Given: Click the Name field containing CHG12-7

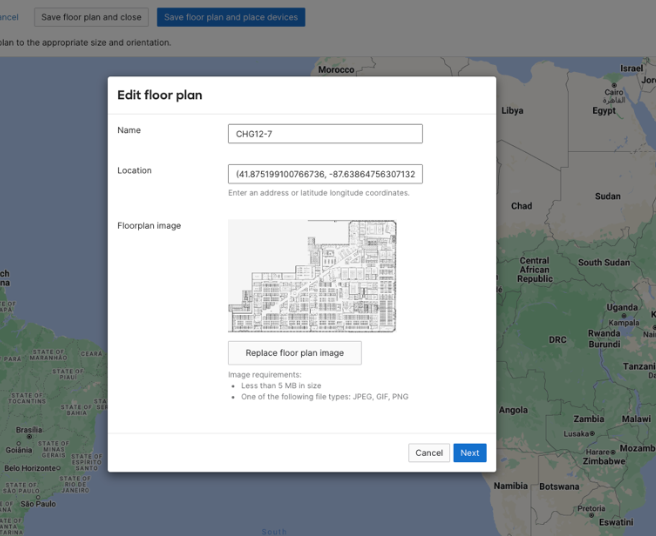Looking at the screenshot, I should (x=325, y=134).
